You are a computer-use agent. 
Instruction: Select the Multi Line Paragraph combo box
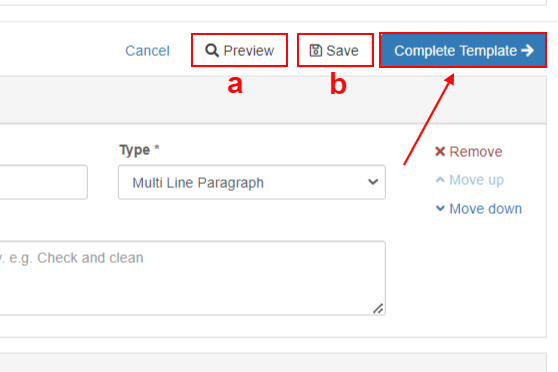[252, 182]
